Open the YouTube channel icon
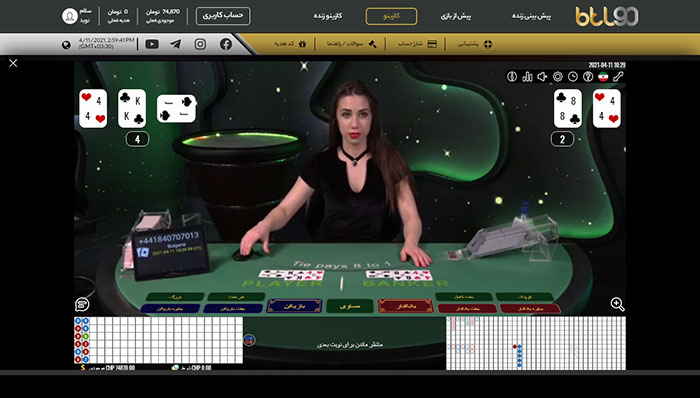The image size is (700, 398). click(152, 44)
